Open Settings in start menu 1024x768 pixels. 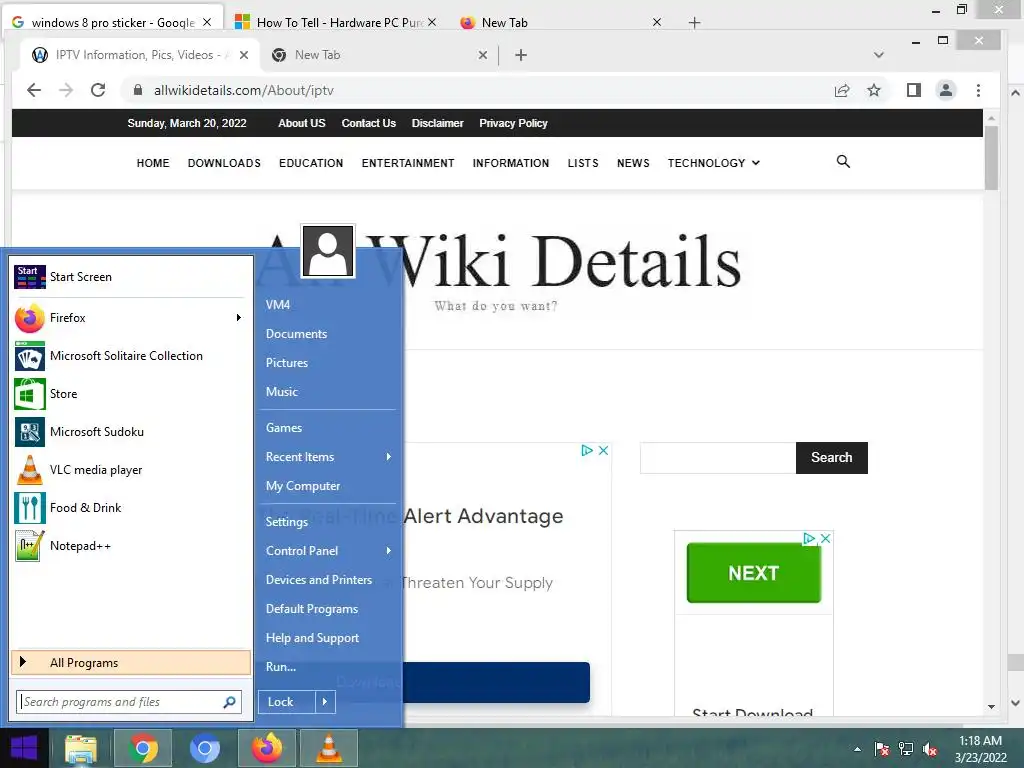[x=287, y=522]
